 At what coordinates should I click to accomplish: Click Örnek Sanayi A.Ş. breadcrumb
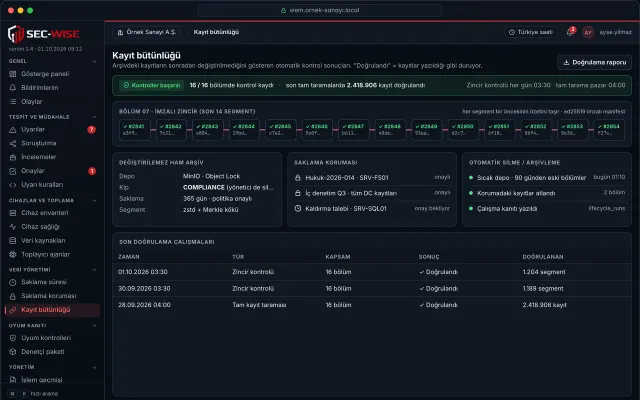tap(147, 32)
